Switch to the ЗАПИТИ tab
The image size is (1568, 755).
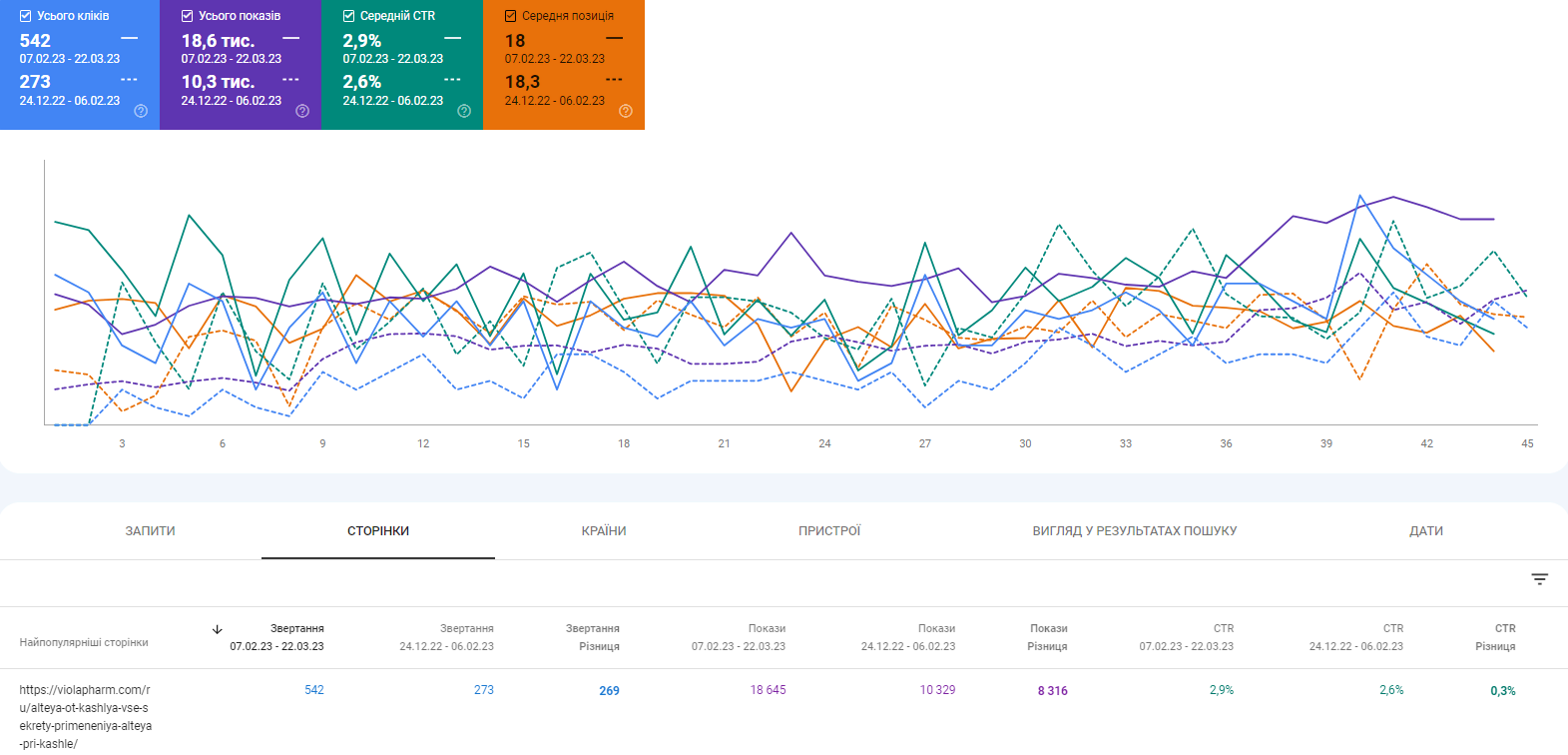click(x=150, y=531)
